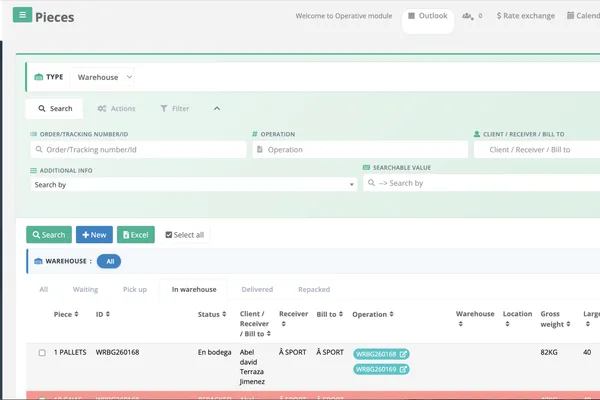Click the users count icon
Screen dimensions: 600x400
click(x=468, y=16)
